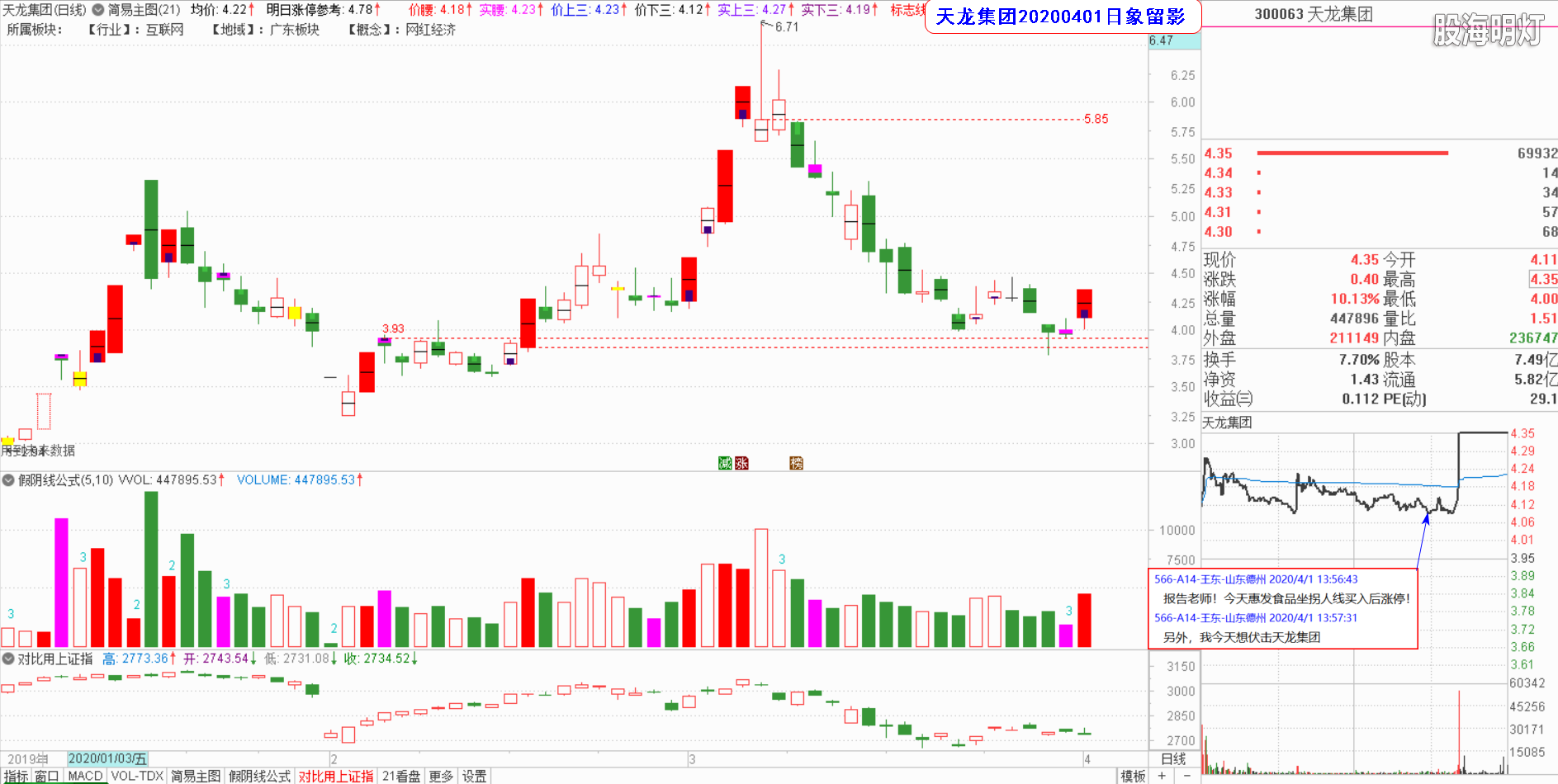Viewport: 1558px width, 784px height.
Task: Select the 4.31 order book row
Action: click(x=1380, y=213)
